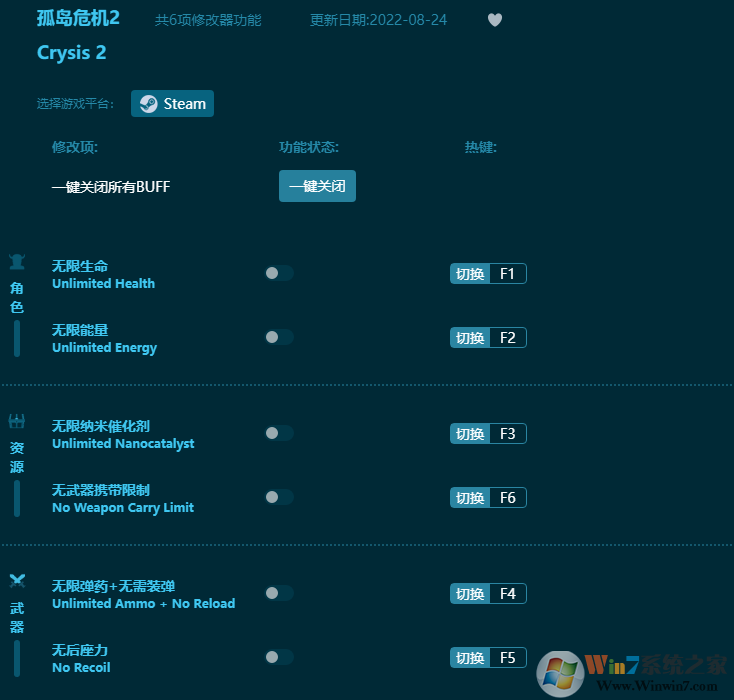Click the Crysis 2 title text
Viewport: 734px width, 700px height.
point(72,53)
